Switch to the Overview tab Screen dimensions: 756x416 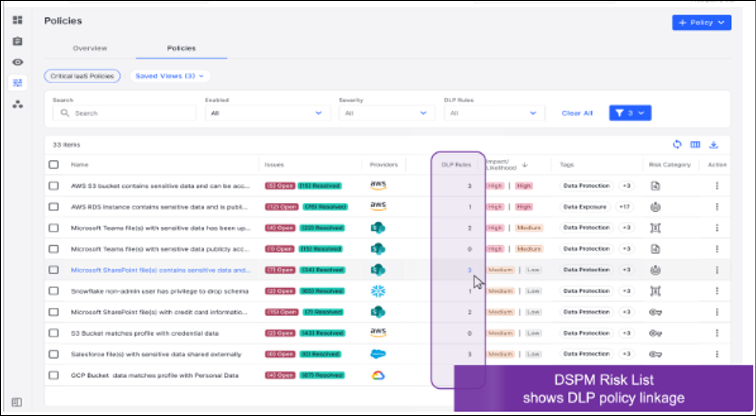[x=90, y=48]
